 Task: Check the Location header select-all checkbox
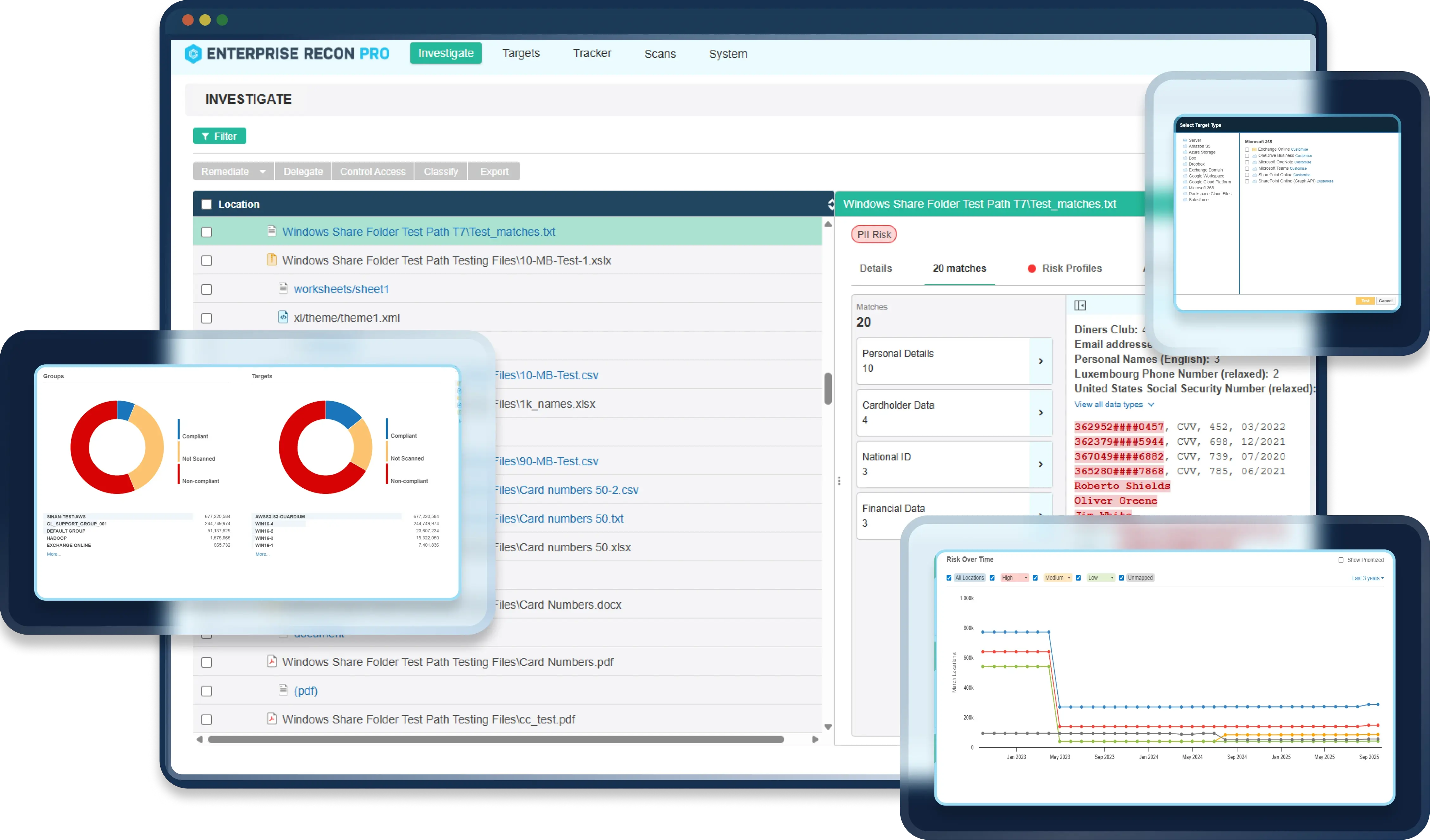coord(206,204)
